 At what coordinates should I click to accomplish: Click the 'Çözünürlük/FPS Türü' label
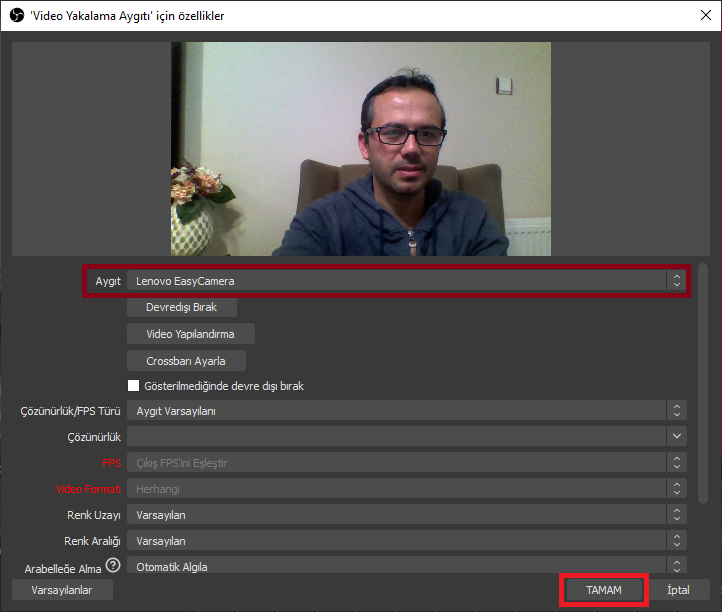tap(70, 411)
